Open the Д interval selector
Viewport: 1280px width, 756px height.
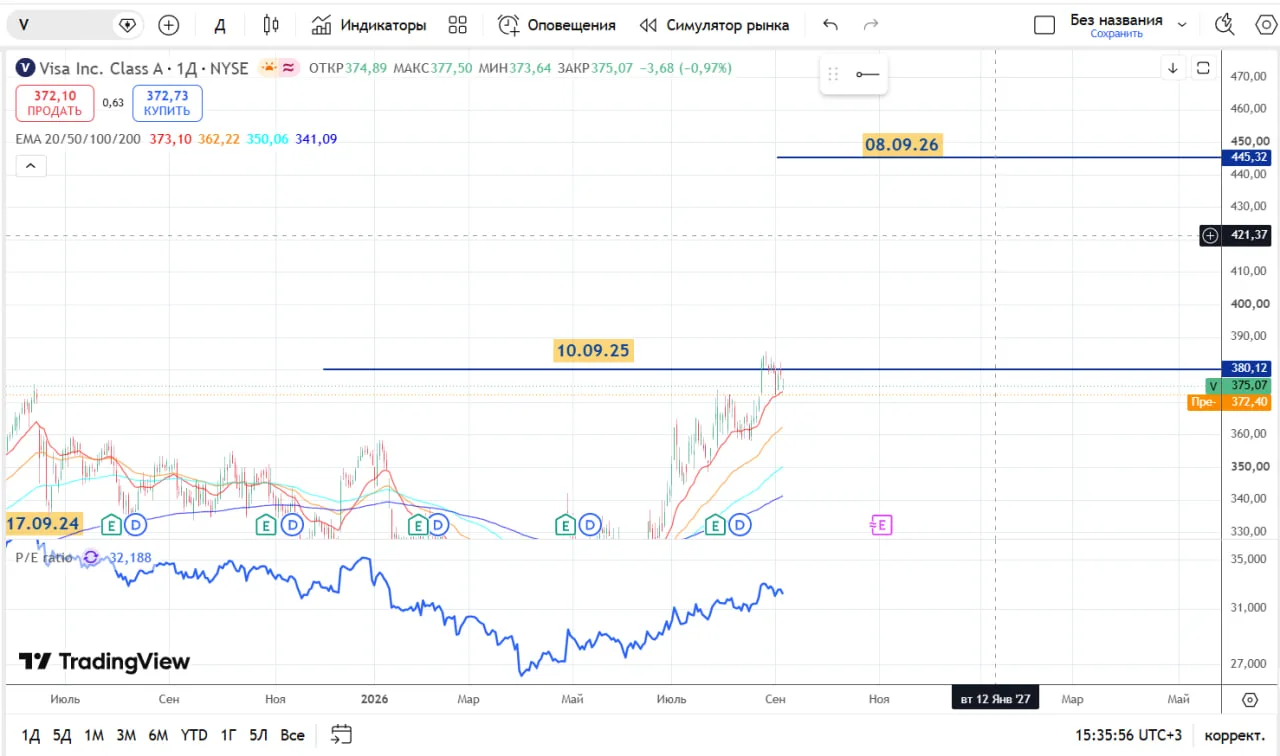point(220,25)
